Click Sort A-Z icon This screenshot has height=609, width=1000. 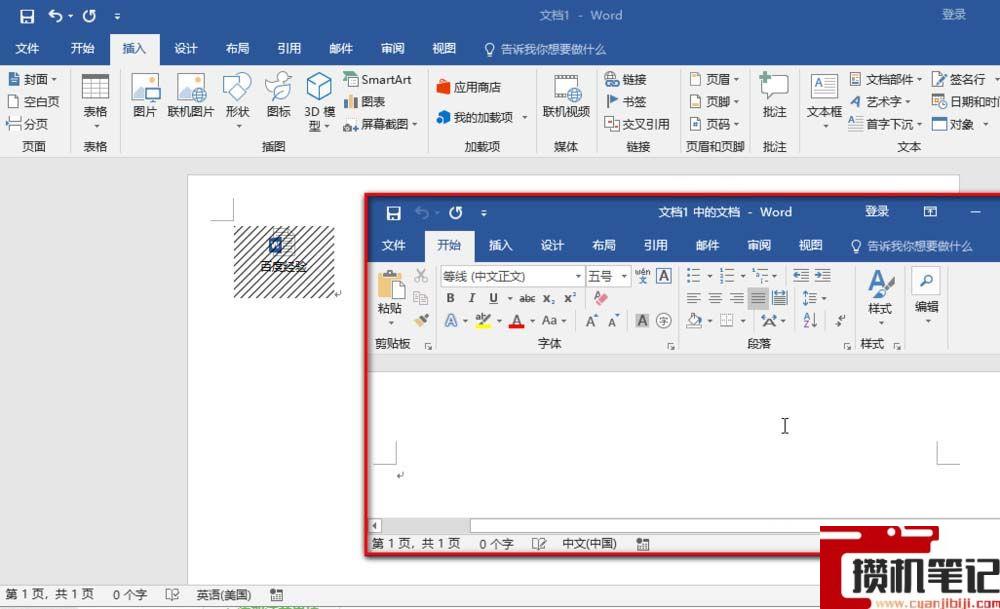pos(810,321)
